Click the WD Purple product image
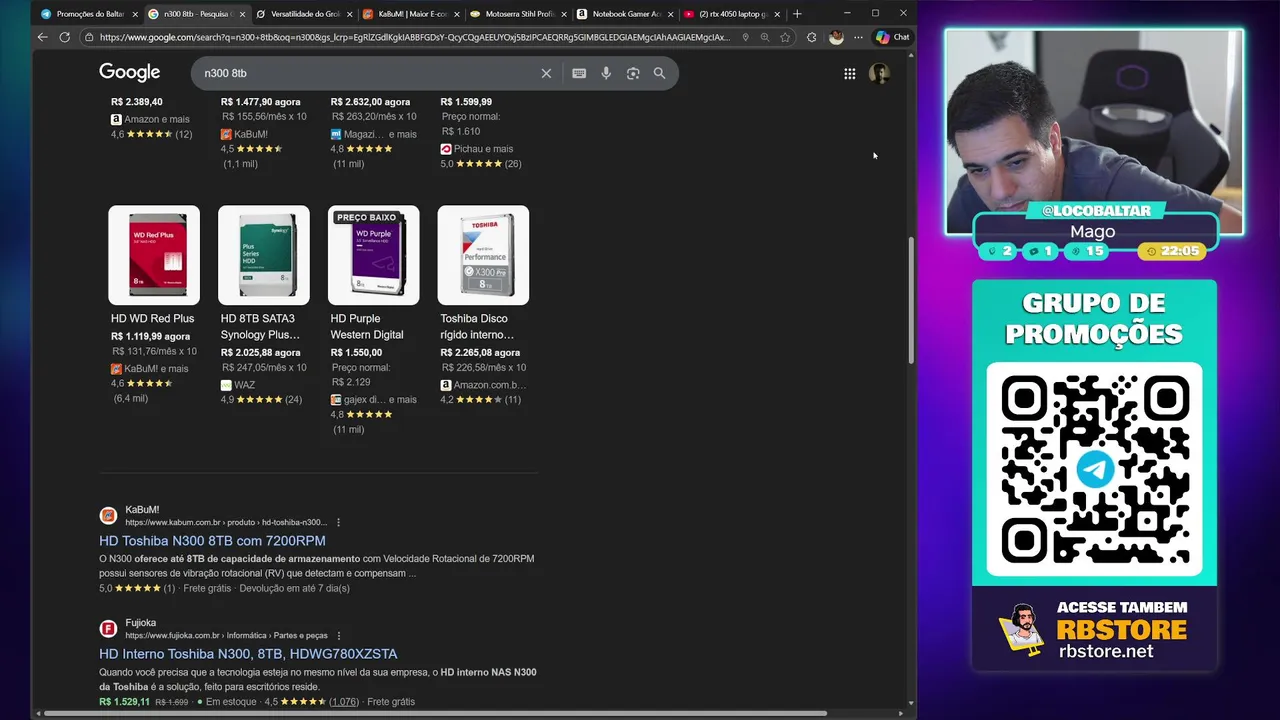Viewport: 1280px width, 720px height. (374, 255)
